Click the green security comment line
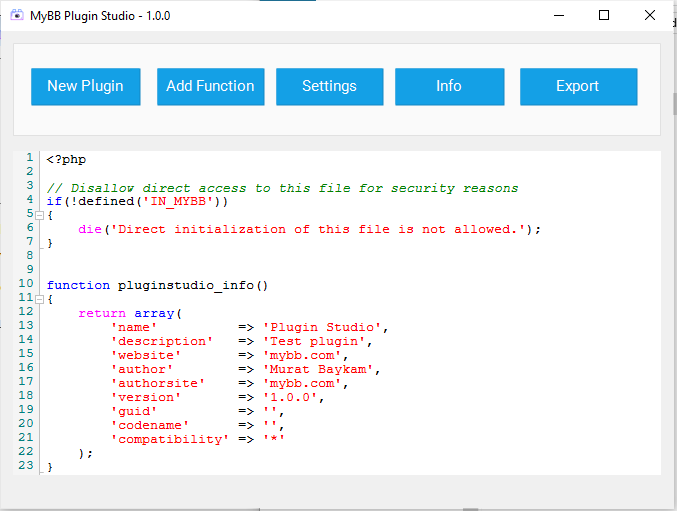Screen dimensions: 677x511 (282, 187)
